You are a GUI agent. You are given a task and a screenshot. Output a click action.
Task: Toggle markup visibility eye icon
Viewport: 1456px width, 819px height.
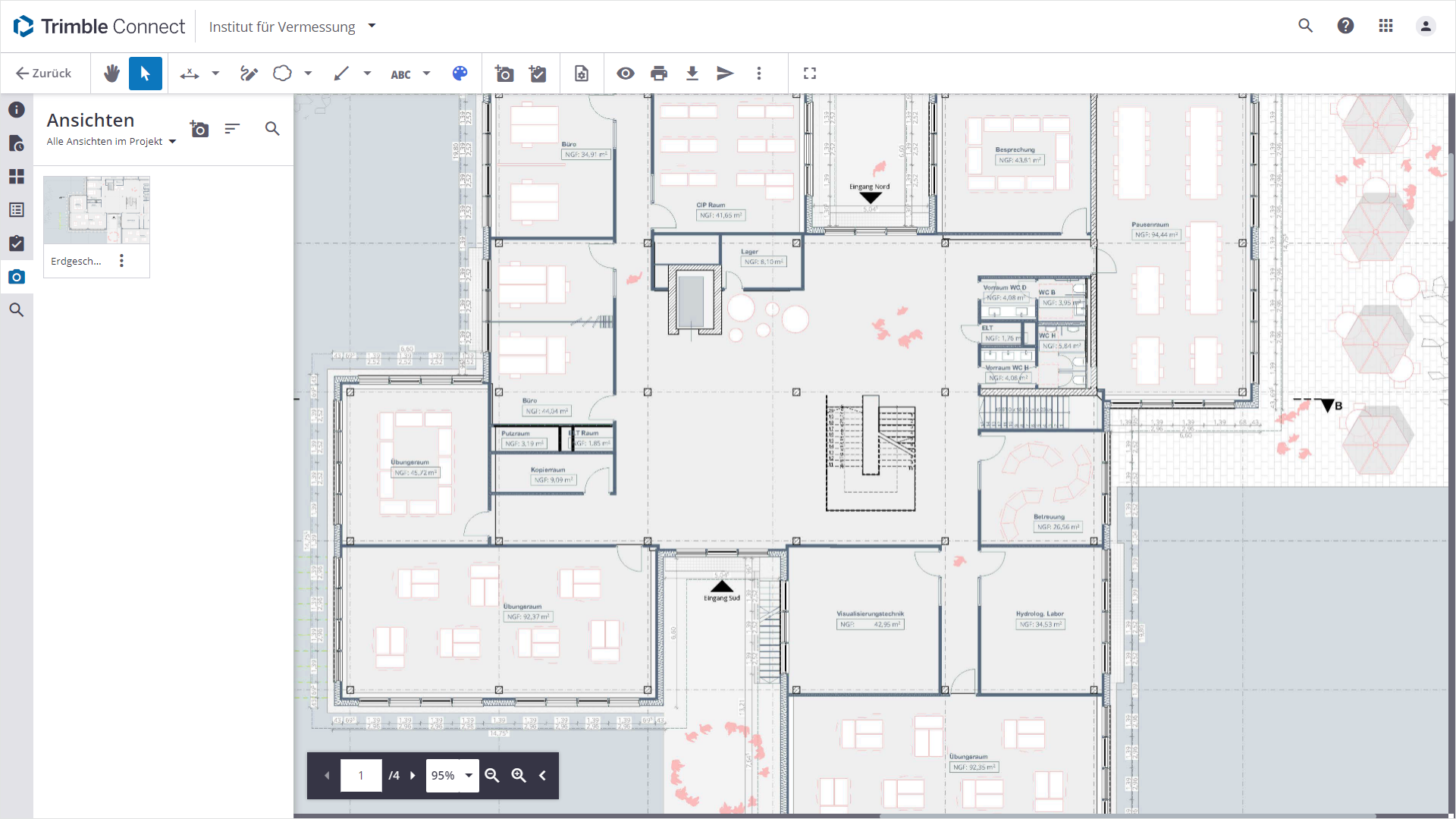626,74
